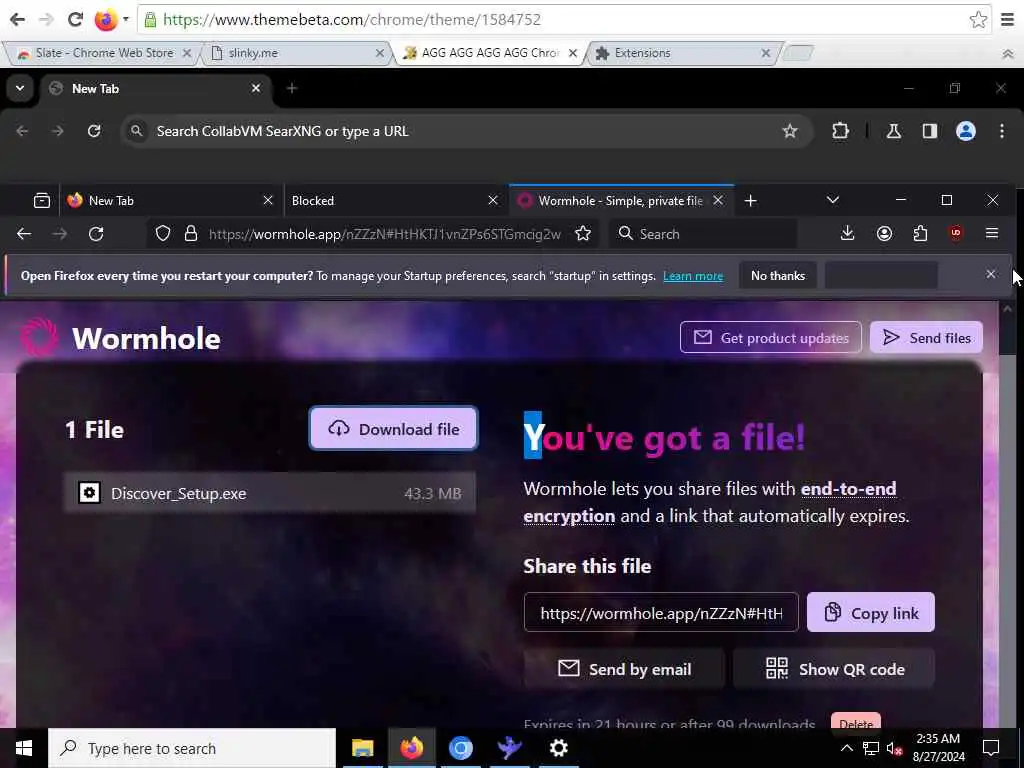Image resolution: width=1024 pixels, height=768 pixels.
Task: Click Send by email button
Action: (624, 669)
